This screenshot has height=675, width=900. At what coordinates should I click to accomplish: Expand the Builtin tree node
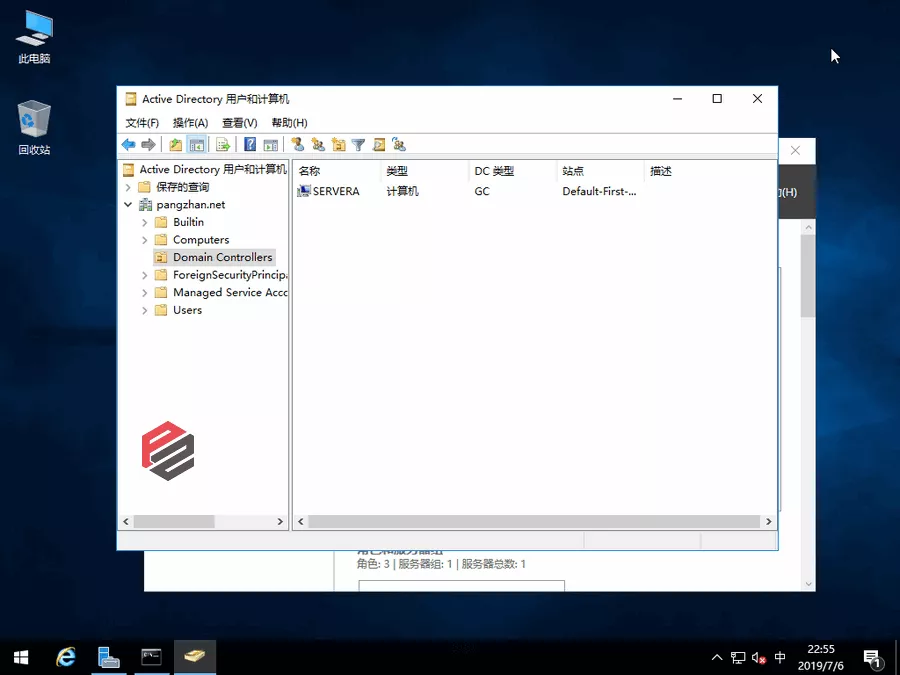tap(145, 223)
